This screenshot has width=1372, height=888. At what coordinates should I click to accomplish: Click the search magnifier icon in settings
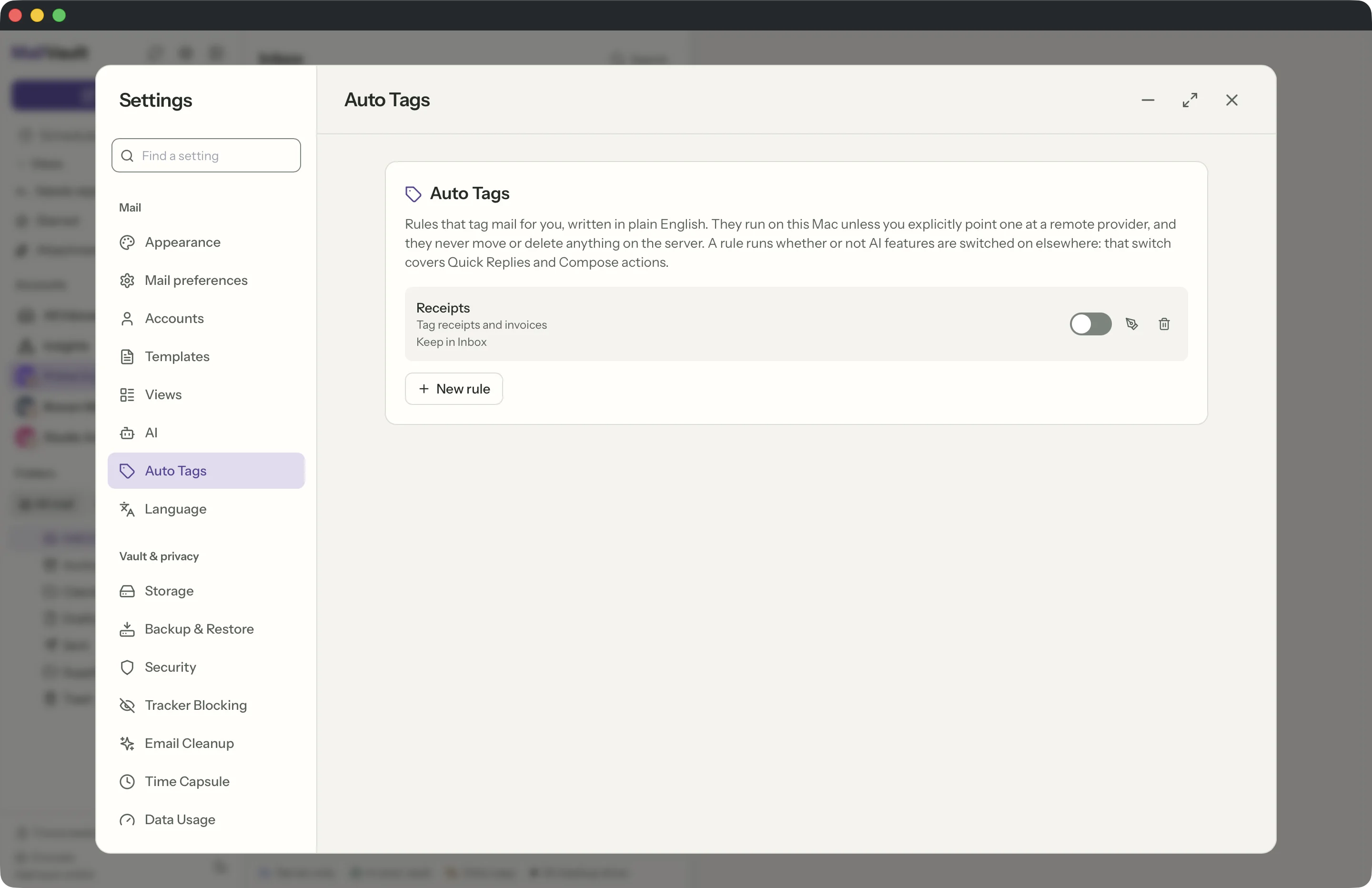pos(127,156)
